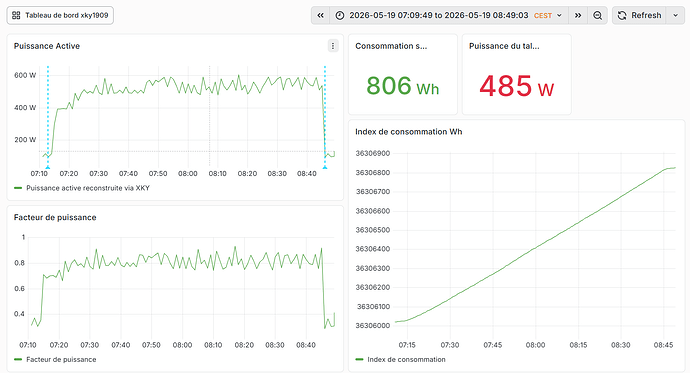Open the time range picker
The height and width of the screenshot is (373, 690).
[x=449, y=15]
